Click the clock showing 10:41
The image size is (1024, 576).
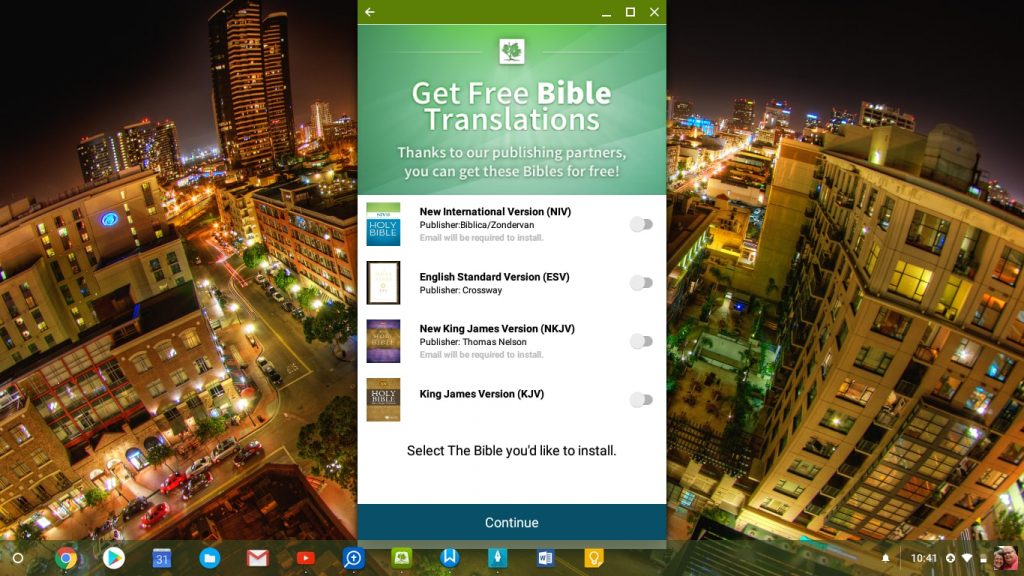(923, 558)
